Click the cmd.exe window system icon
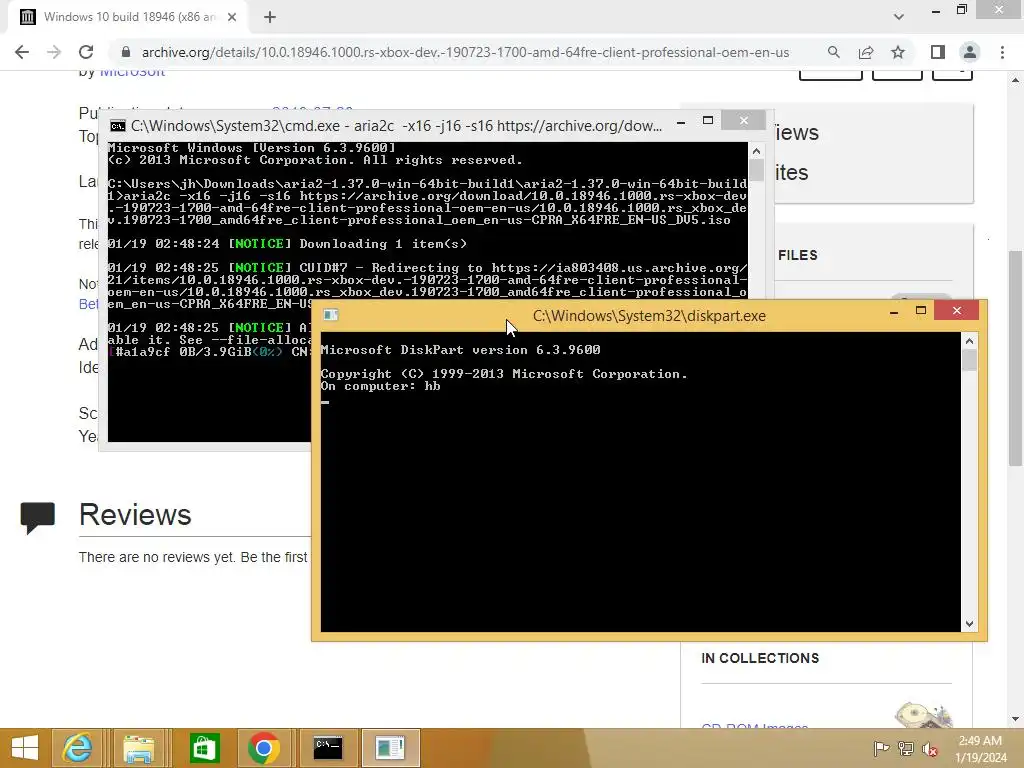 coord(118,126)
